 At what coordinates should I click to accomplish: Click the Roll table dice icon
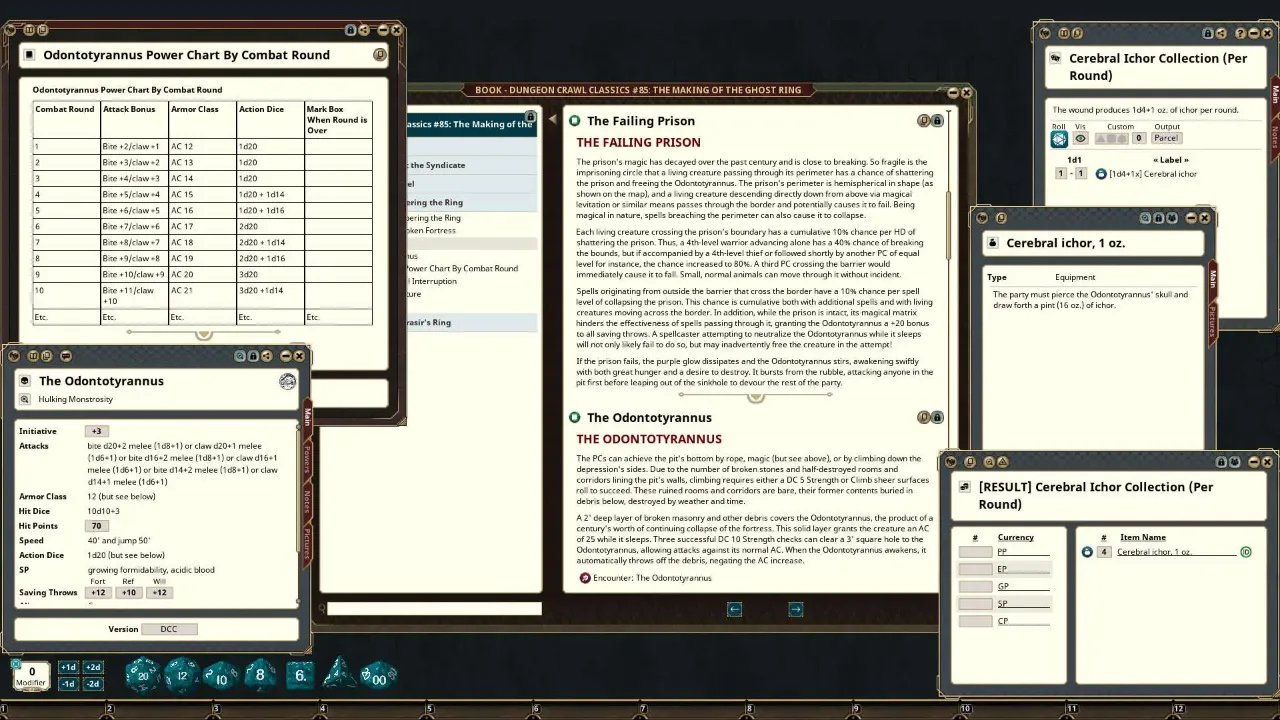coord(1059,139)
